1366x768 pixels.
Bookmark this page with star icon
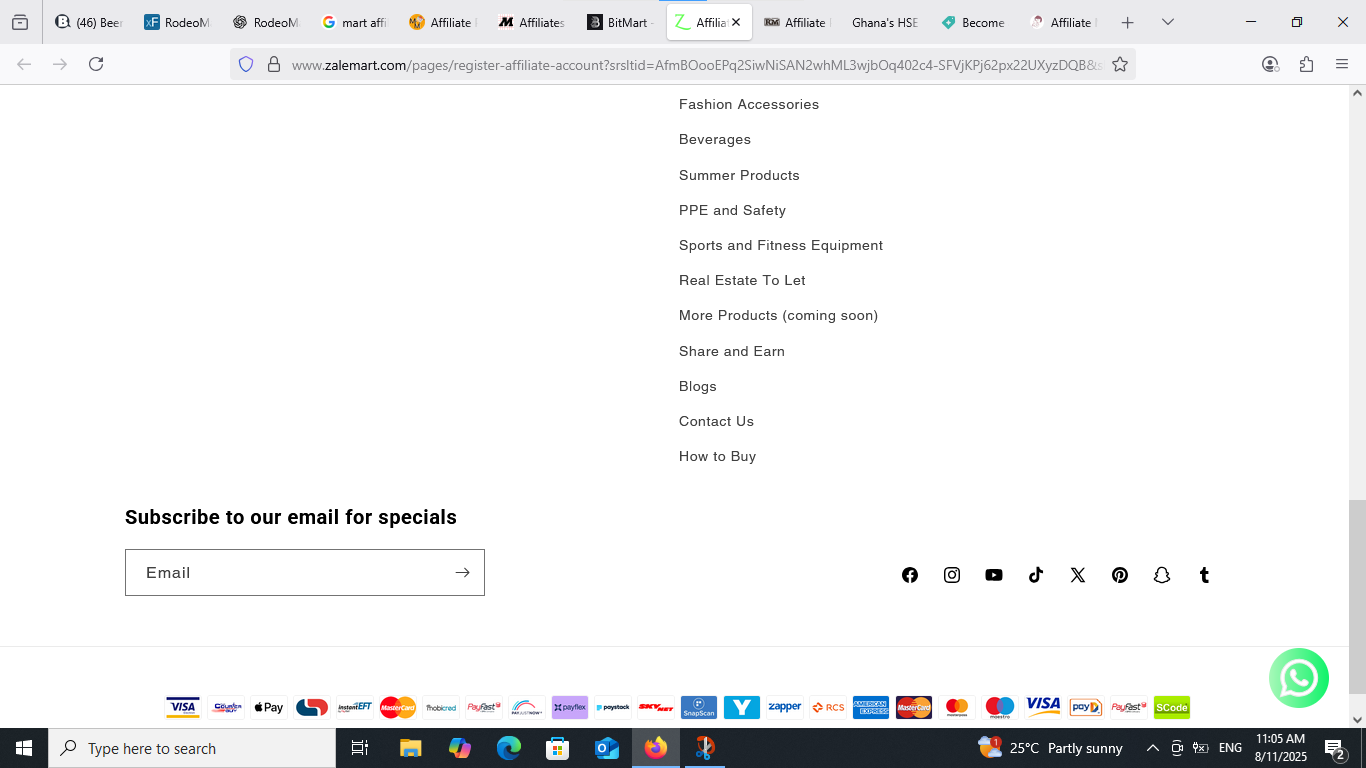click(x=1120, y=64)
